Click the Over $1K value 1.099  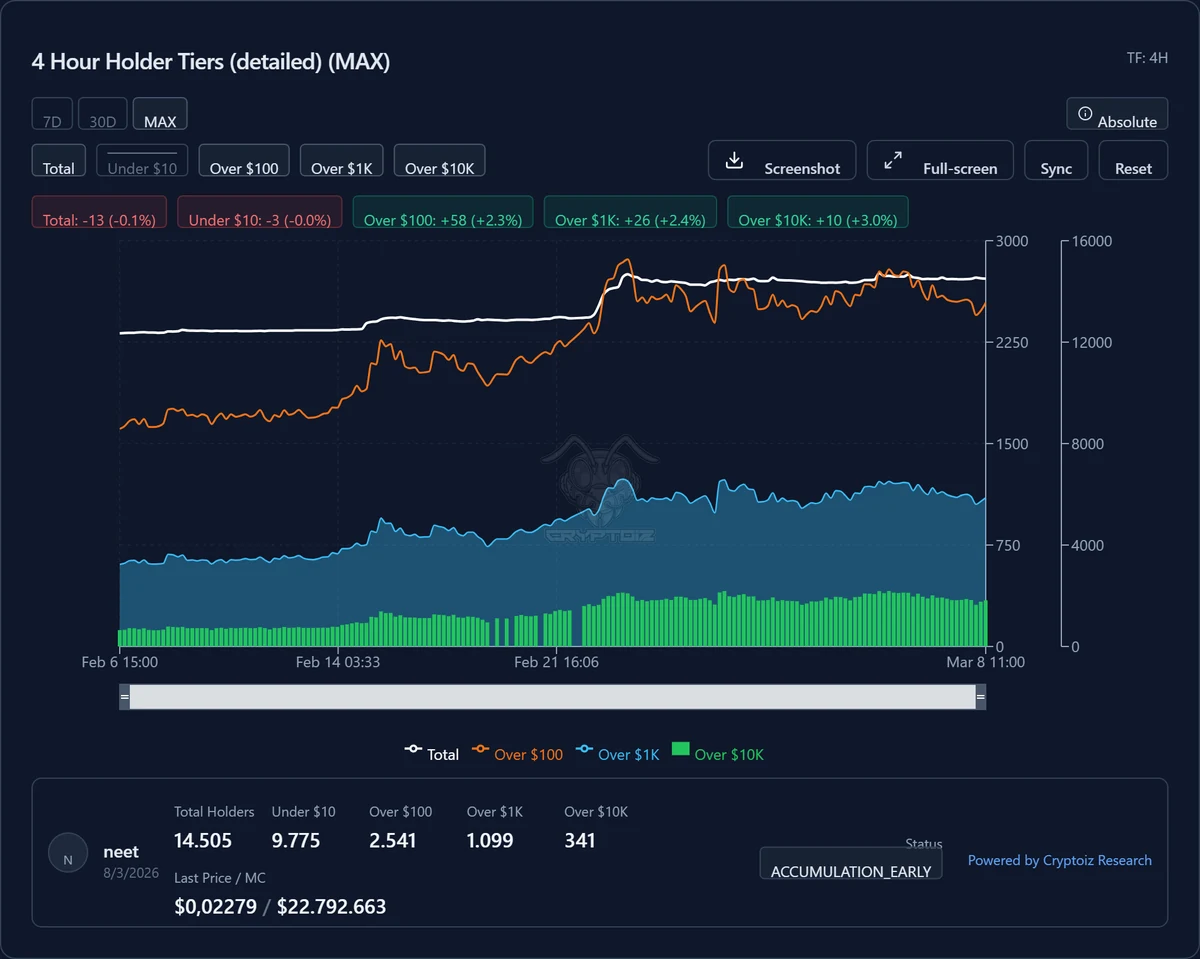[x=490, y=840]
